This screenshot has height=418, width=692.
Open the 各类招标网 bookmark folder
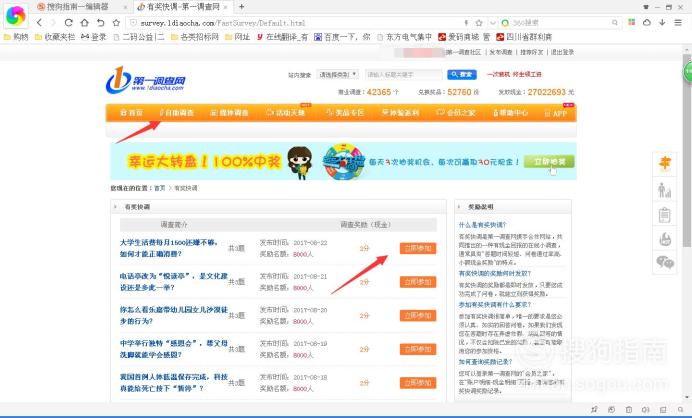(x=195, y=37)
